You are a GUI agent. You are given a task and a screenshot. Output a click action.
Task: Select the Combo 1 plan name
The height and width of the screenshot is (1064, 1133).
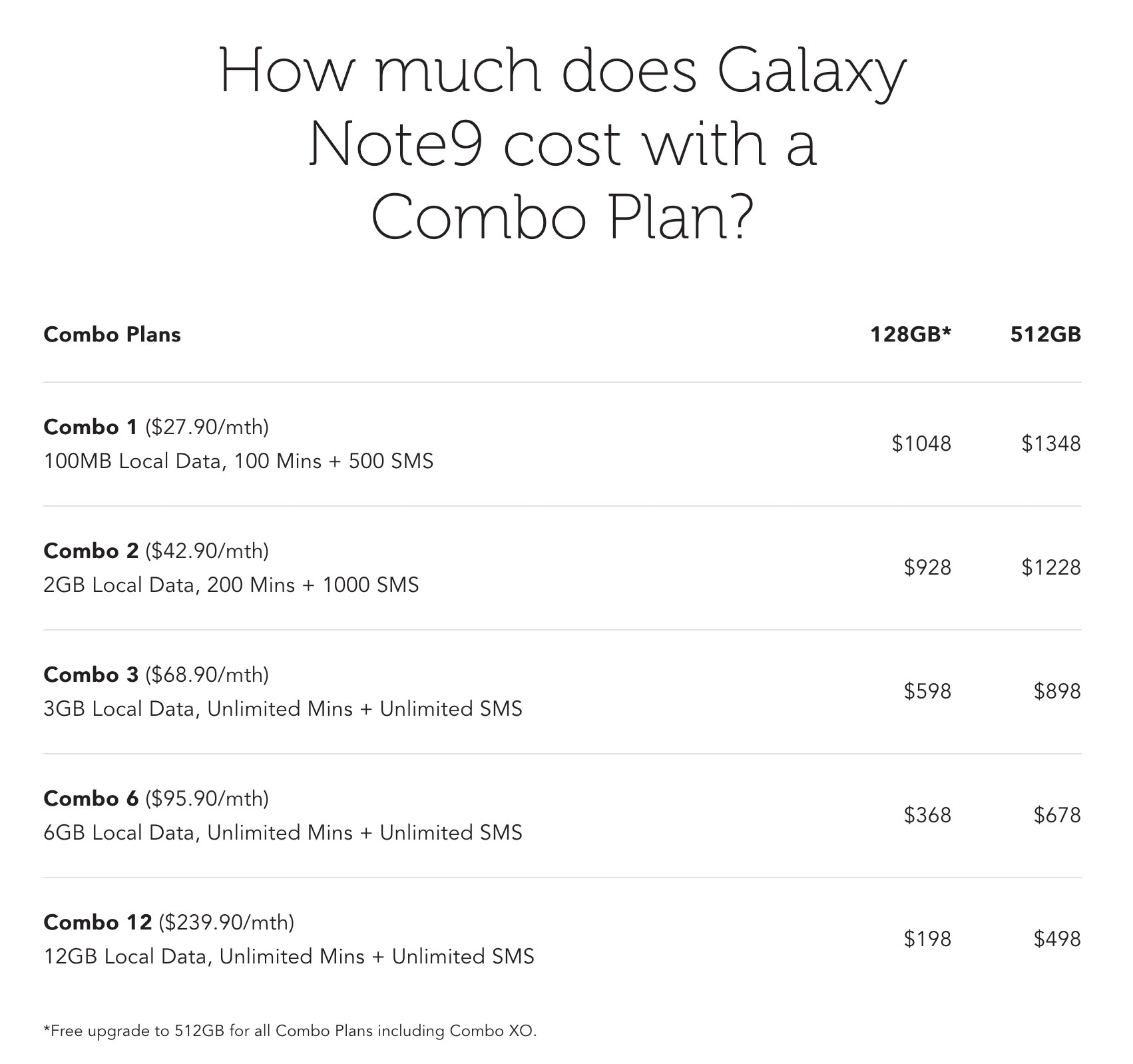[90, 427]
